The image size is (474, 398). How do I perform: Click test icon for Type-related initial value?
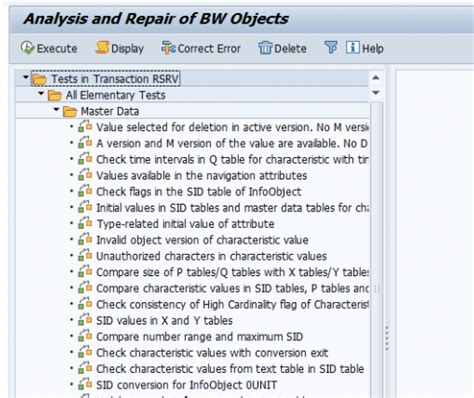[x=85, y=223]
